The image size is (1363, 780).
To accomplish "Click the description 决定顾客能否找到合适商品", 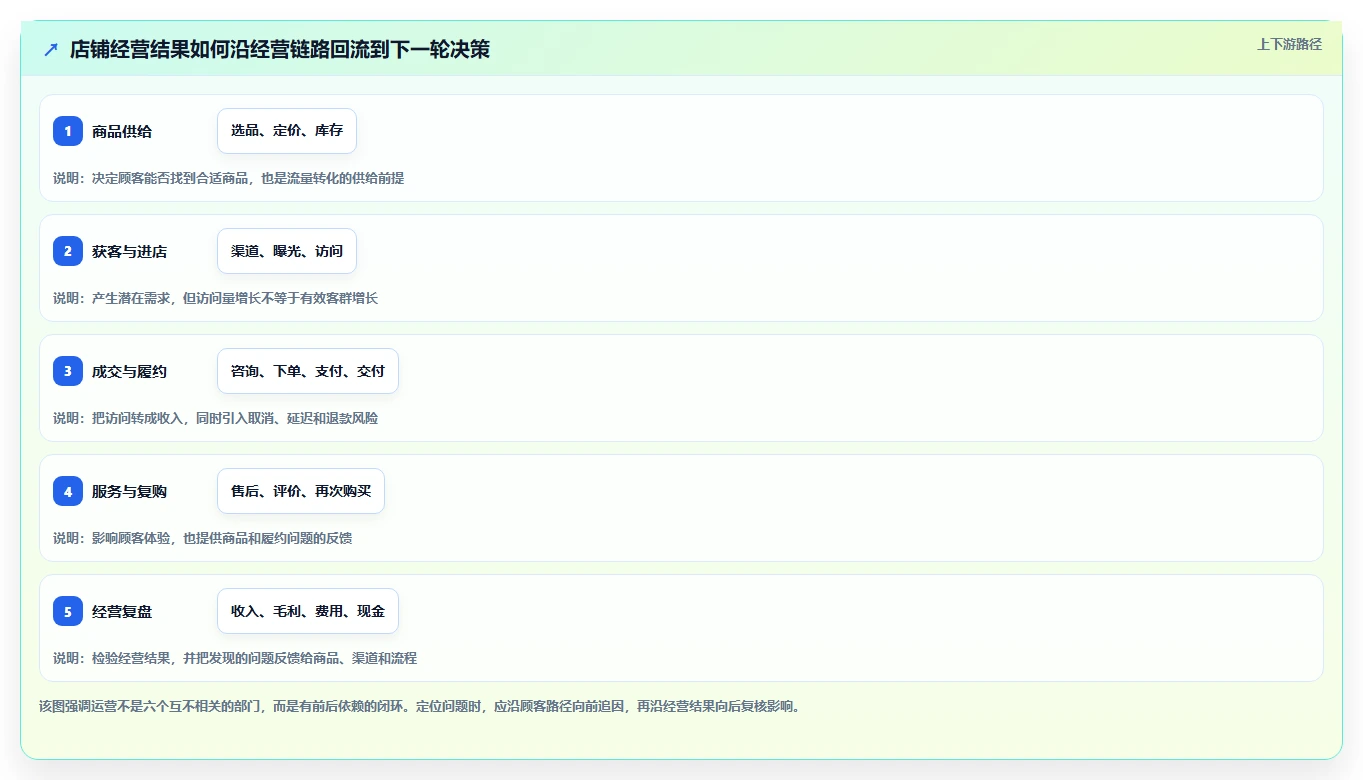I will tap(229, 178).
